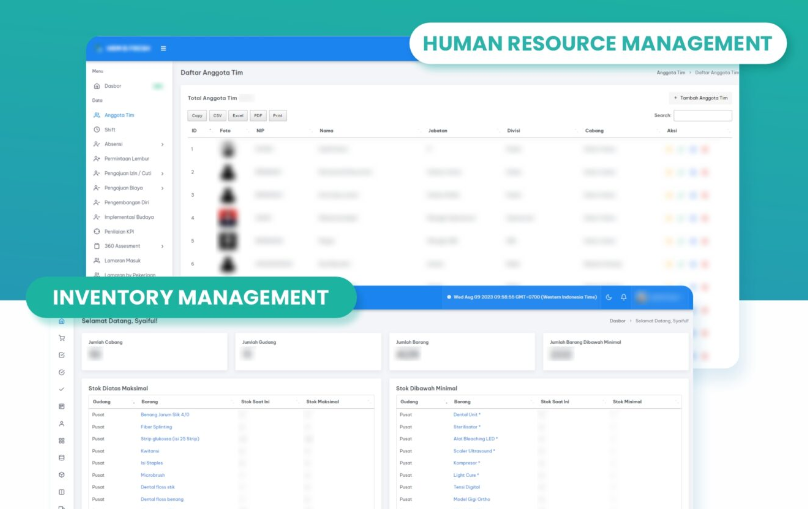Click the first team member photo thumbnail
The height and width of the screenshot is (509, 808).
pyautogui.click(x=229, y=149)
